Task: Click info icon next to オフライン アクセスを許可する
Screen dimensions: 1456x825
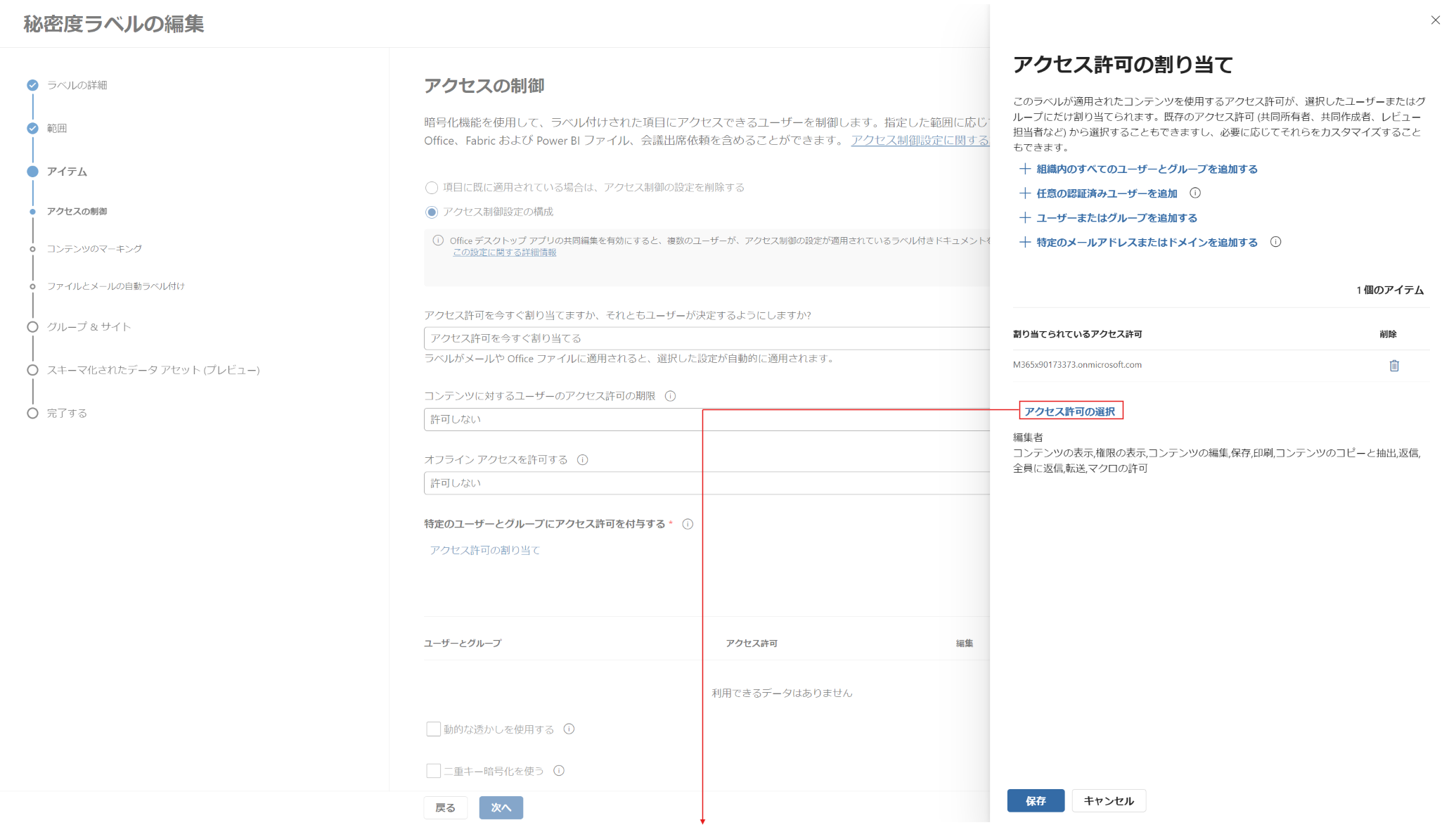Action: (x=582, y=459)
